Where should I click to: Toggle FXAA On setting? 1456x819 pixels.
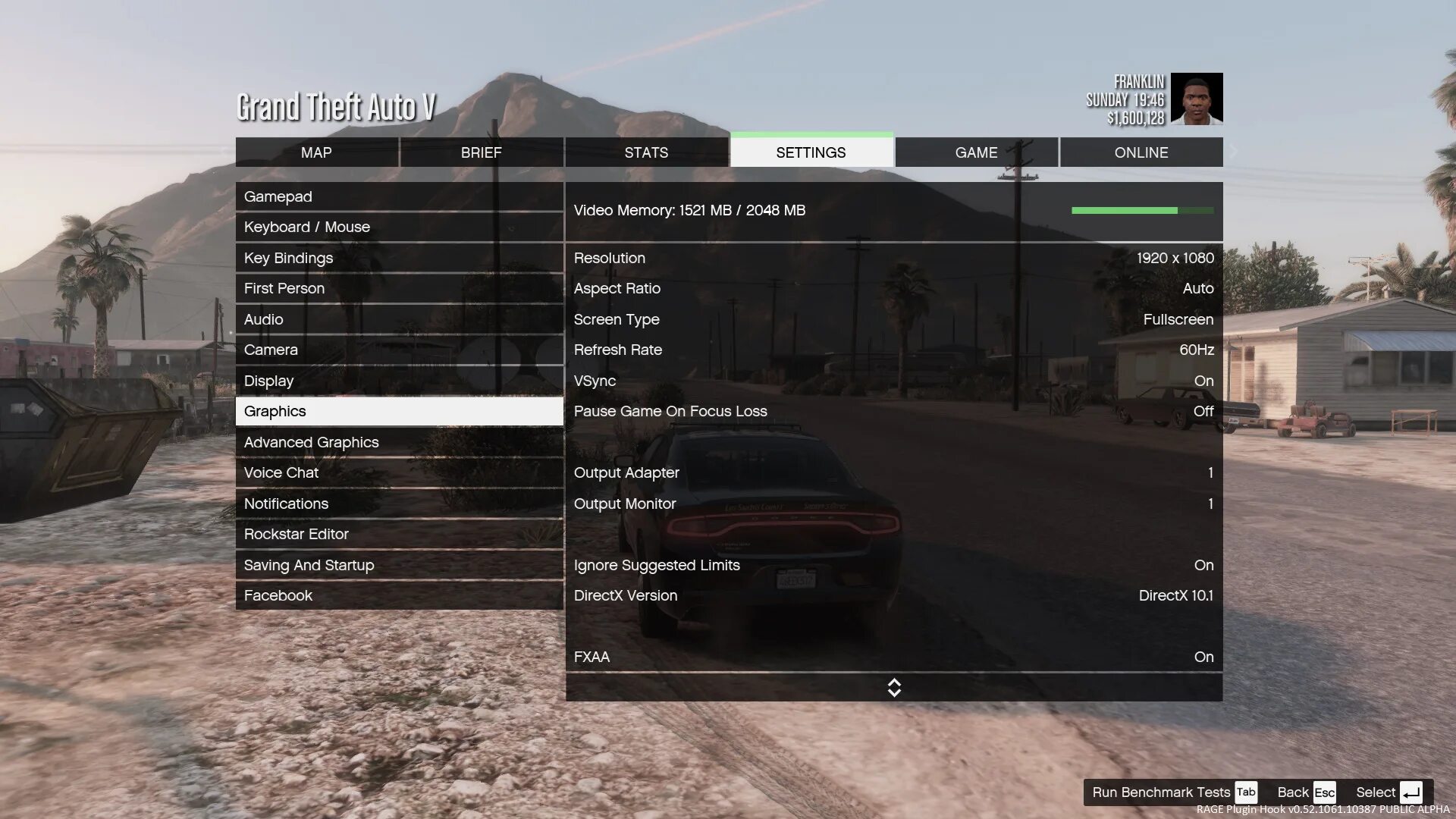(1203, 657)
